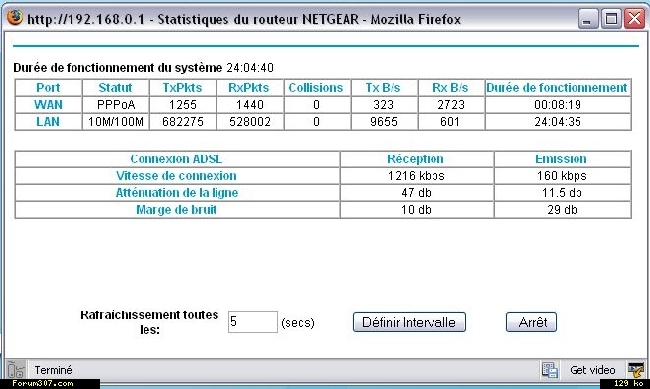Click the Firefox icon in title bar
The width and height of the screenshot is (650, 389).
15,18
